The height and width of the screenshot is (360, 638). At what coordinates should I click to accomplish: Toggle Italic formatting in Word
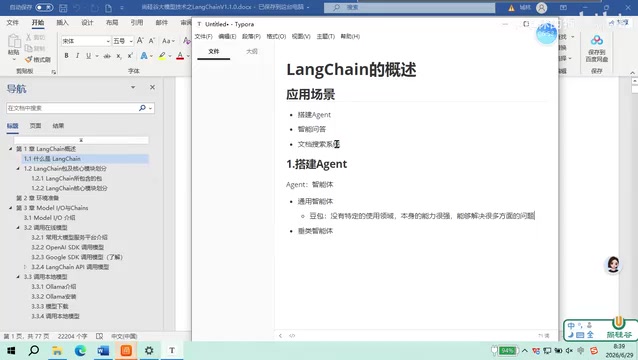(x=77, y=56)
